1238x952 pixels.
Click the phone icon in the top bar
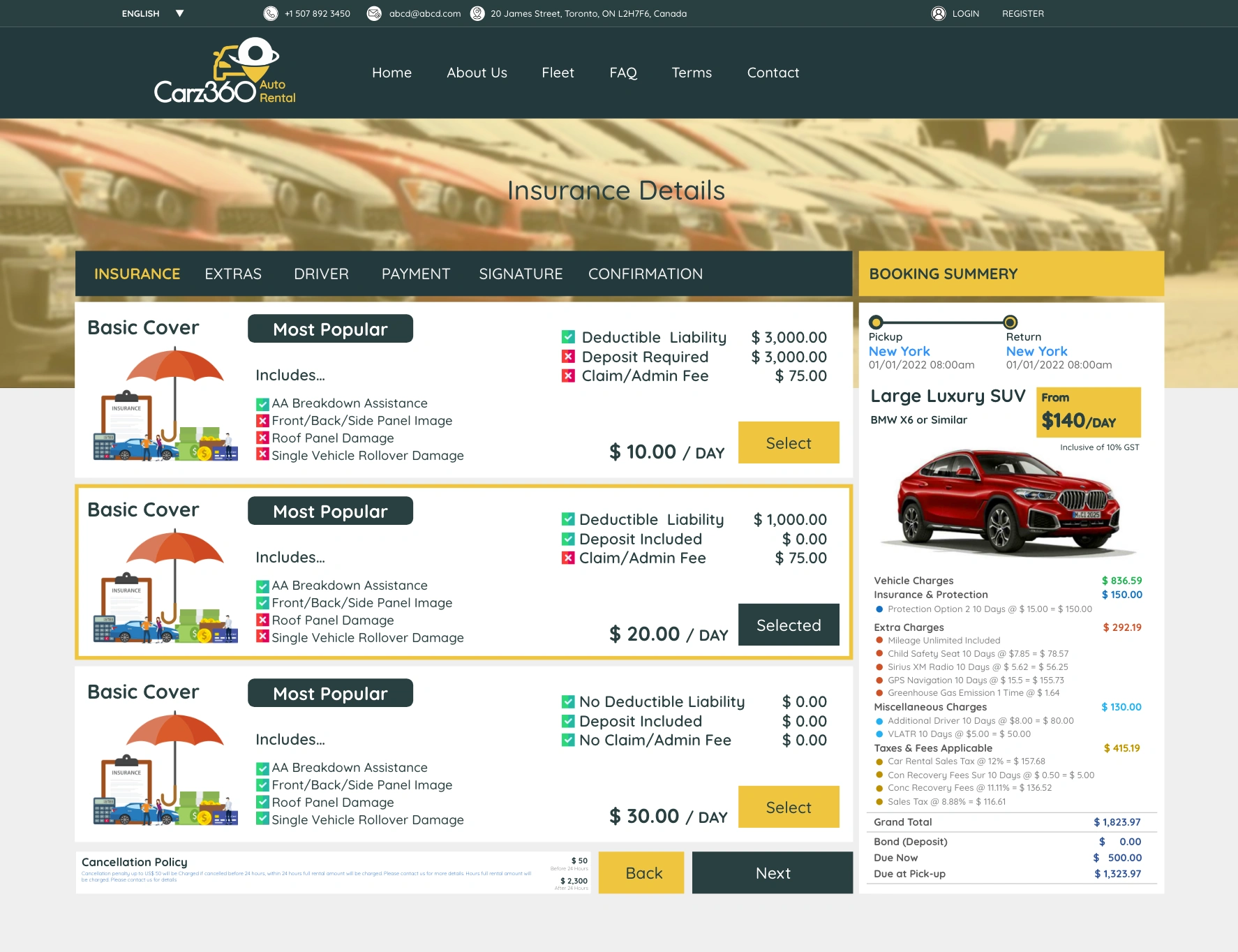(x=270, y=13)
